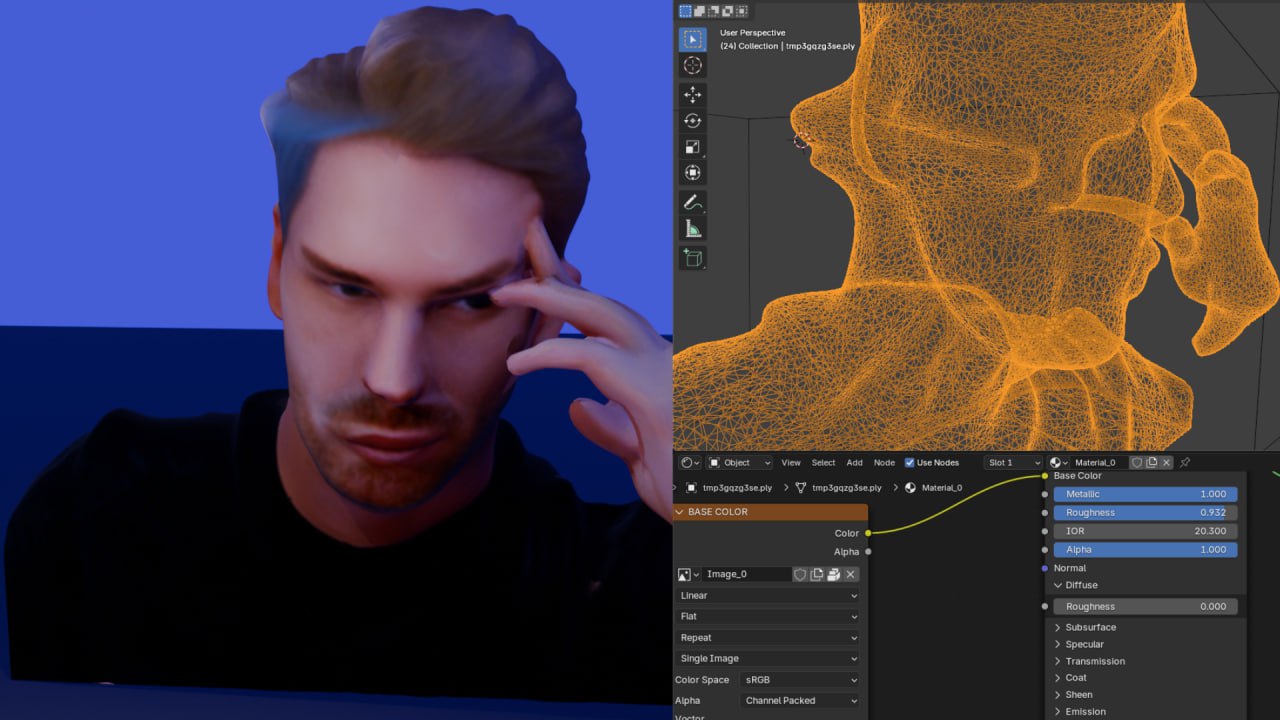Set selection mode to intersect
This screenshot has height=720, width=1280.
742,11
